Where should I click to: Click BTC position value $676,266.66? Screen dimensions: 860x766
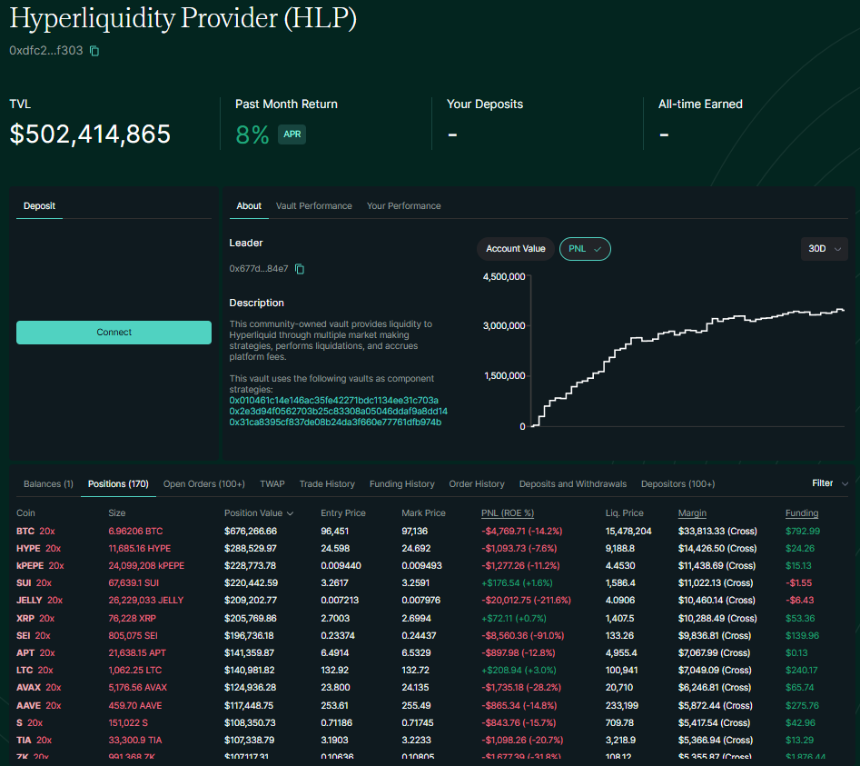251,531
